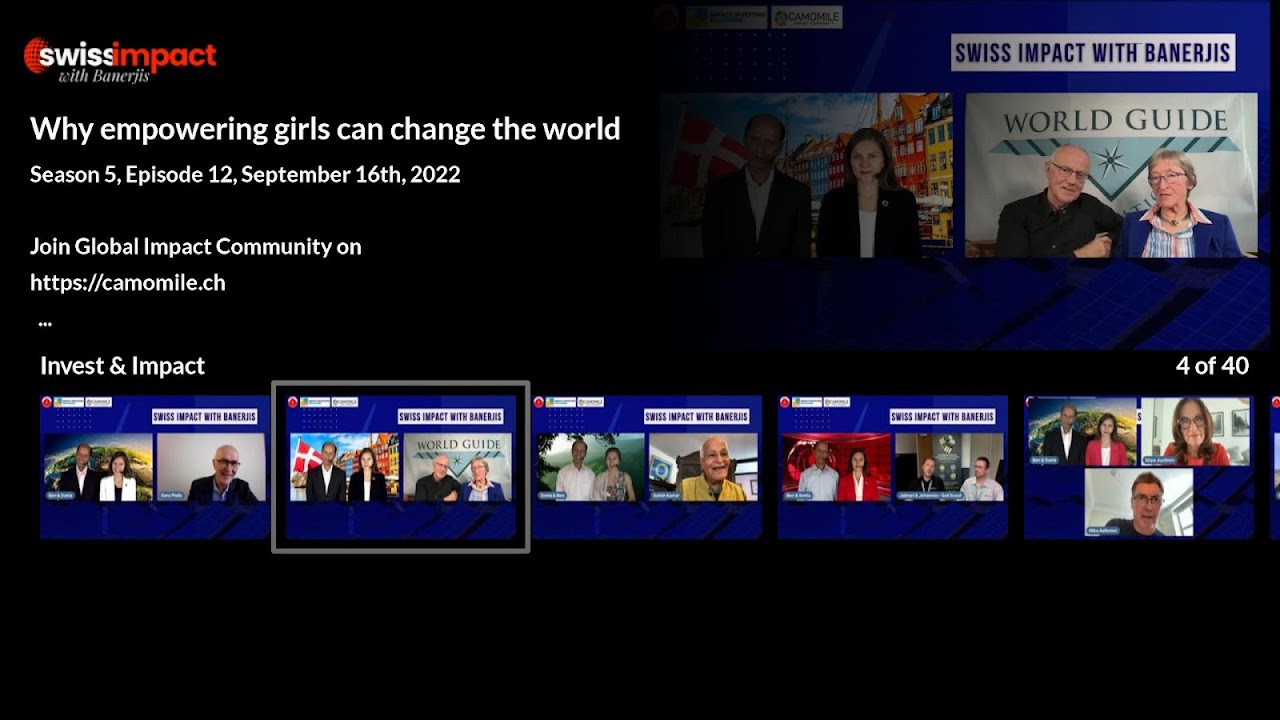This screenshot has height=720, width=1280.
Task: Click the red circle icon on first thumbnail
Action: [x=46, y=402]
